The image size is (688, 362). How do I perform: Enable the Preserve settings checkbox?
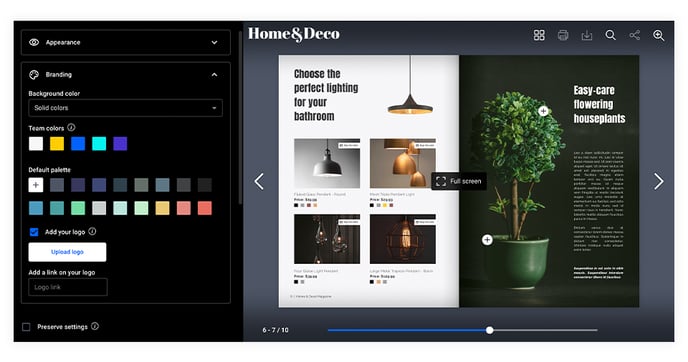26,327
